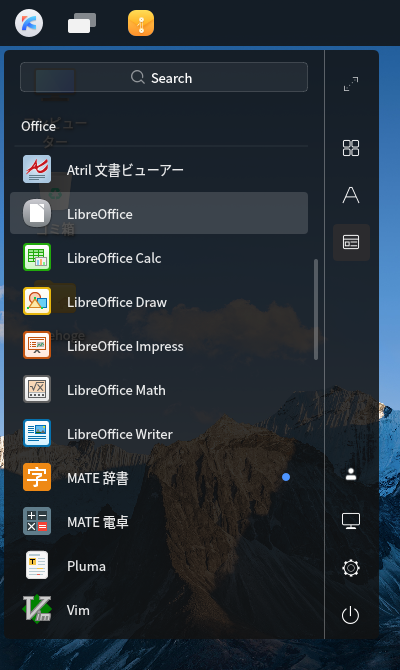Open the computer monitor icon
Screen dimensions: 400x670
pos(351,521)
